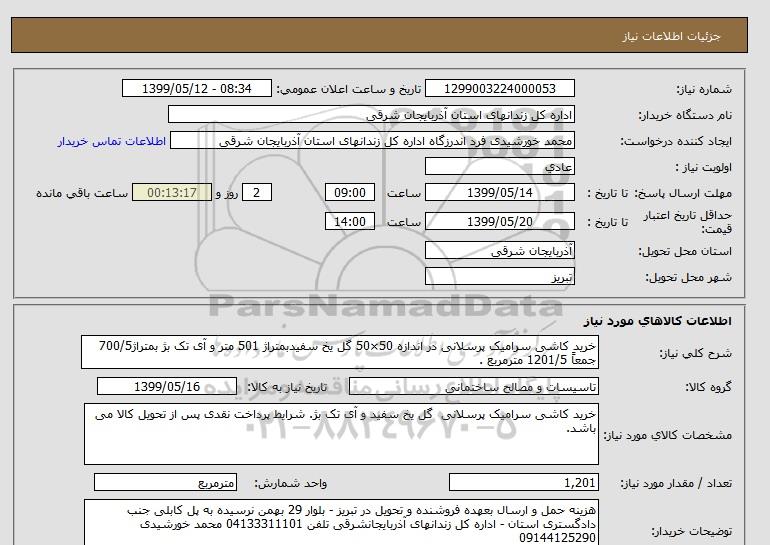Select the response deadline date 1399/05/14
Viewport: 770px width, 545px height.
click(x=499, y=193)
